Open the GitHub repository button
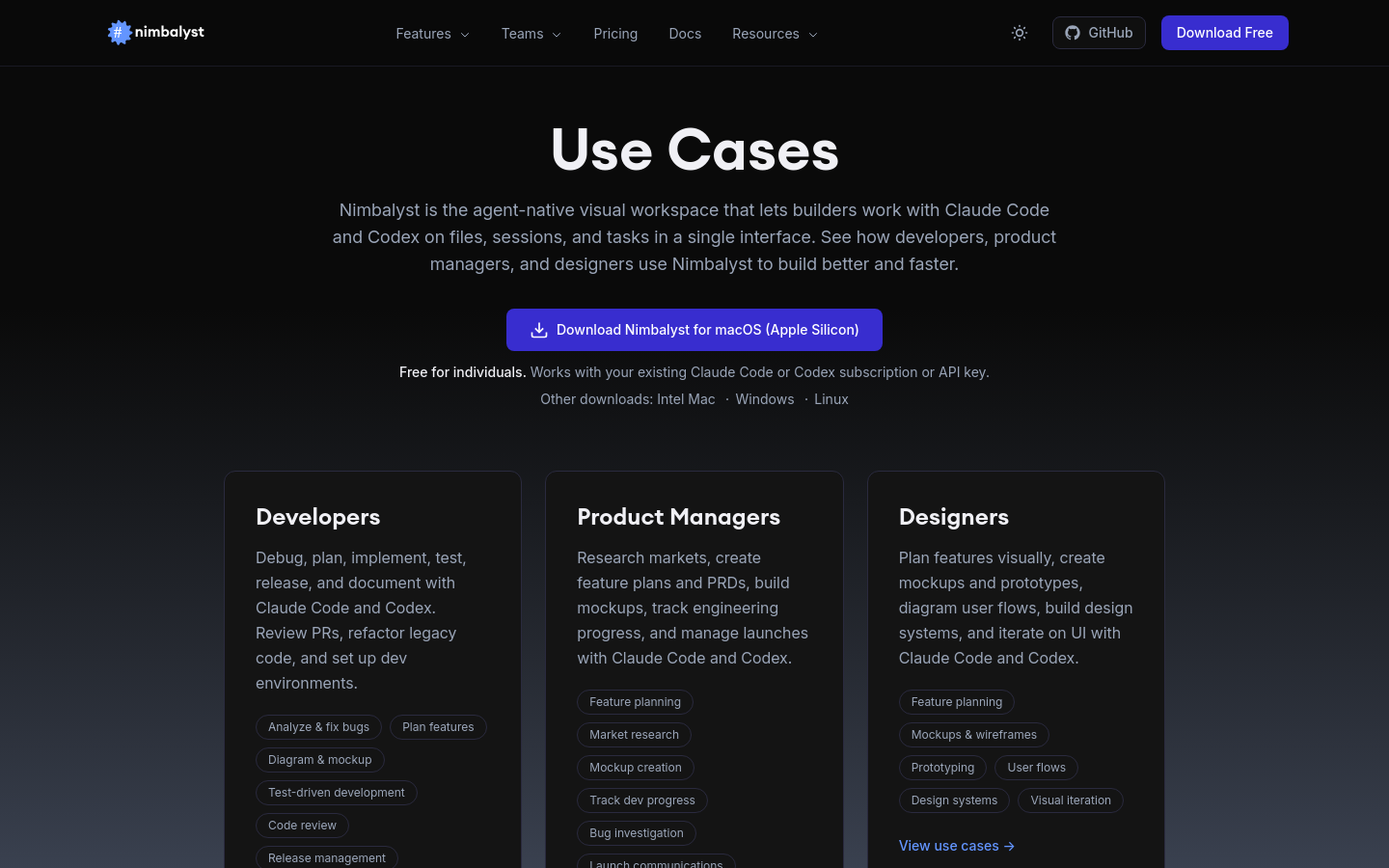Screen dimensions: 1389x868 tap(1099, 33)
